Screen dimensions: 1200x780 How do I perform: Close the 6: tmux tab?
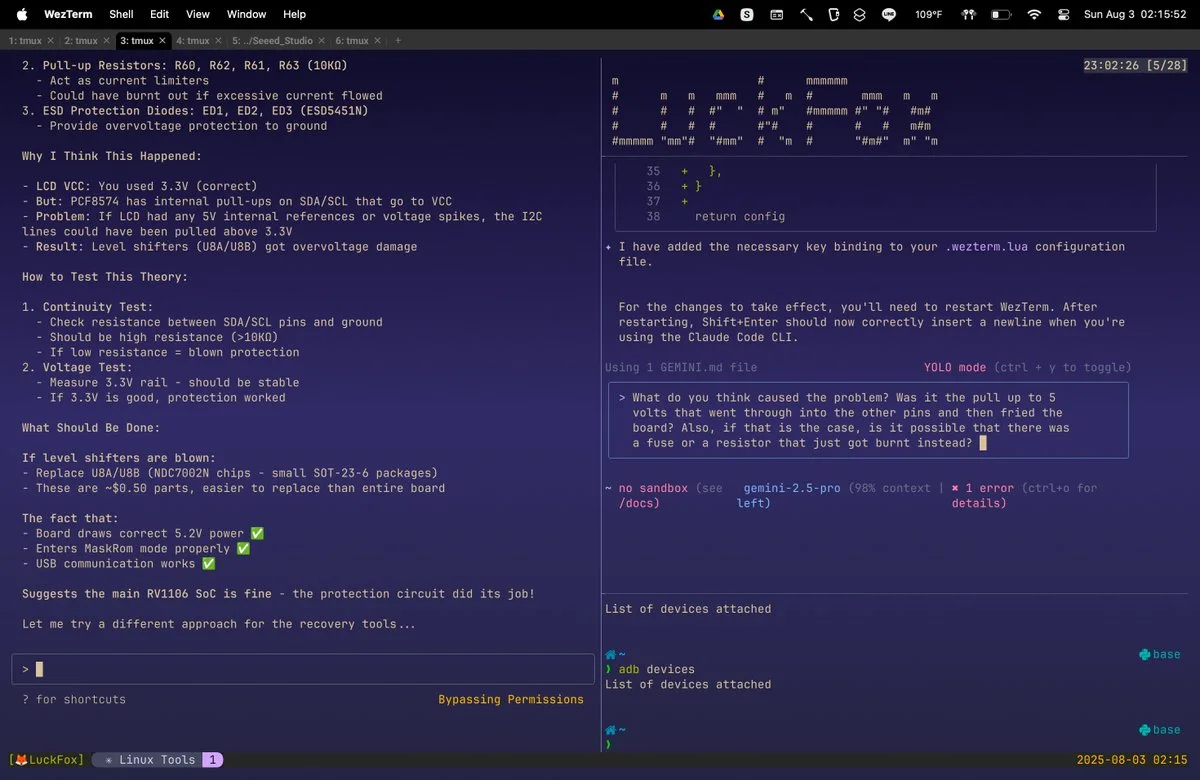379,41
